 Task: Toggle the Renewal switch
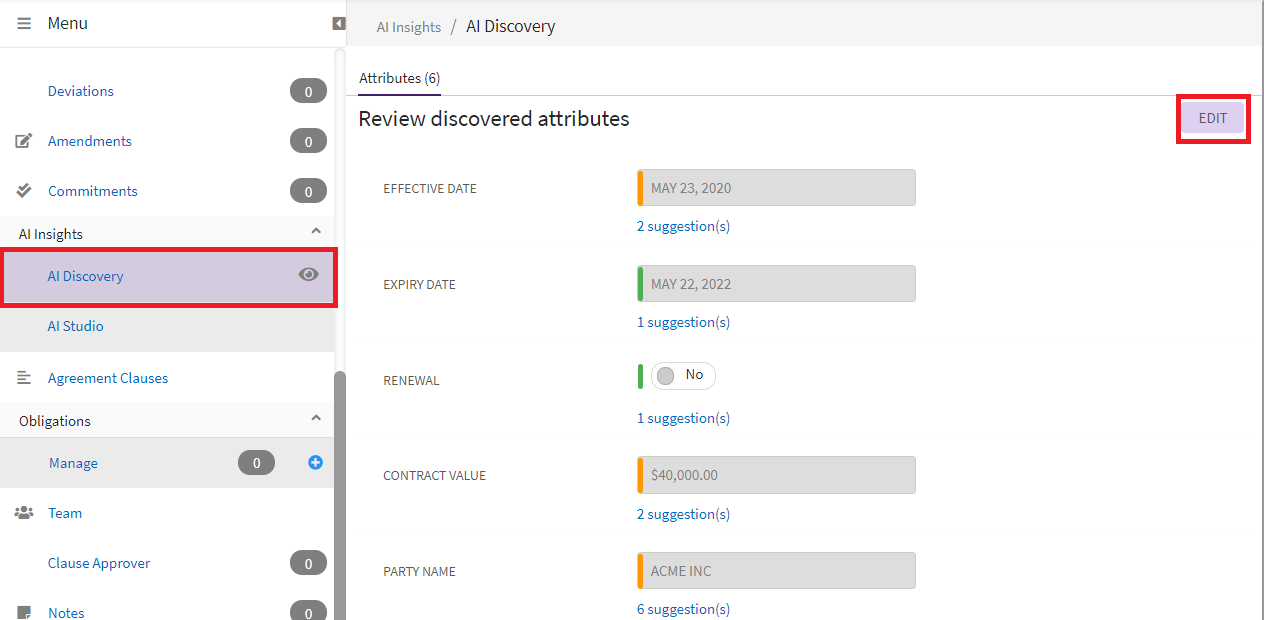tap(682, 376)
